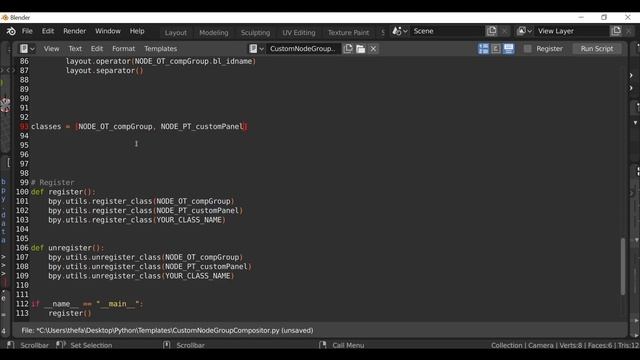Click the scene statistics in status bar
Screen dimensions: 640x360
[564, 345]
